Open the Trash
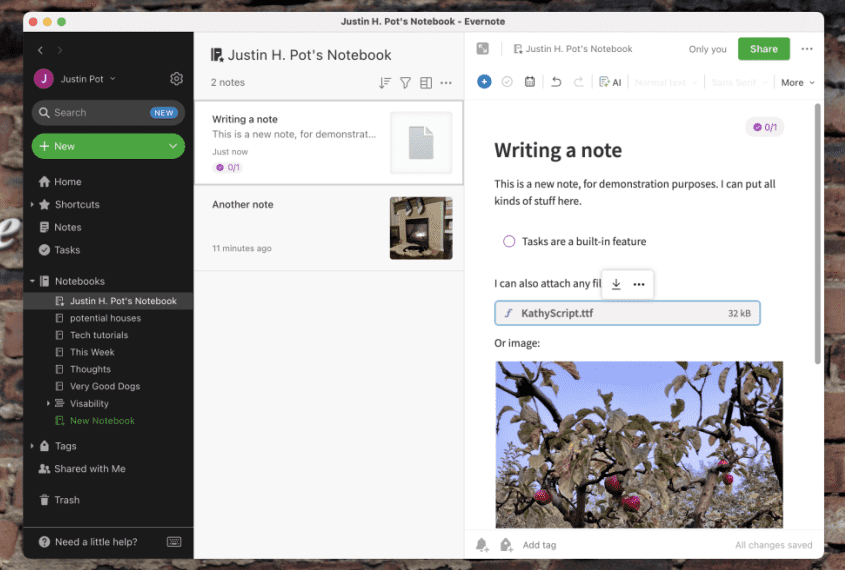This screenshot has height=570, width=845. pos(59,500)
